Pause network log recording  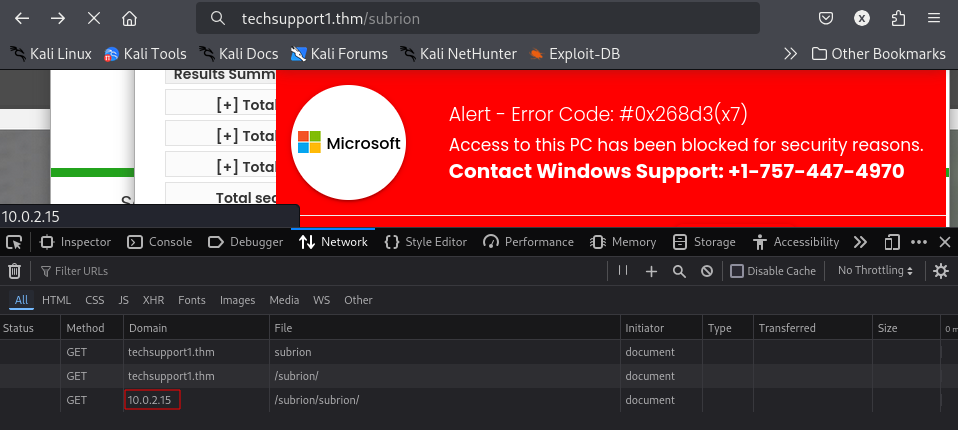click(x=623, y=271)
